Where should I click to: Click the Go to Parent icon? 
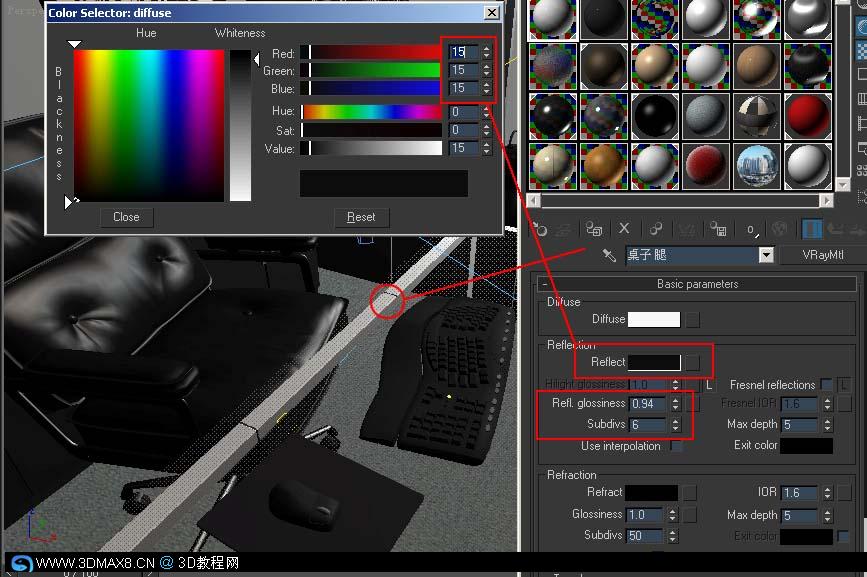click(x=835, y=229)
